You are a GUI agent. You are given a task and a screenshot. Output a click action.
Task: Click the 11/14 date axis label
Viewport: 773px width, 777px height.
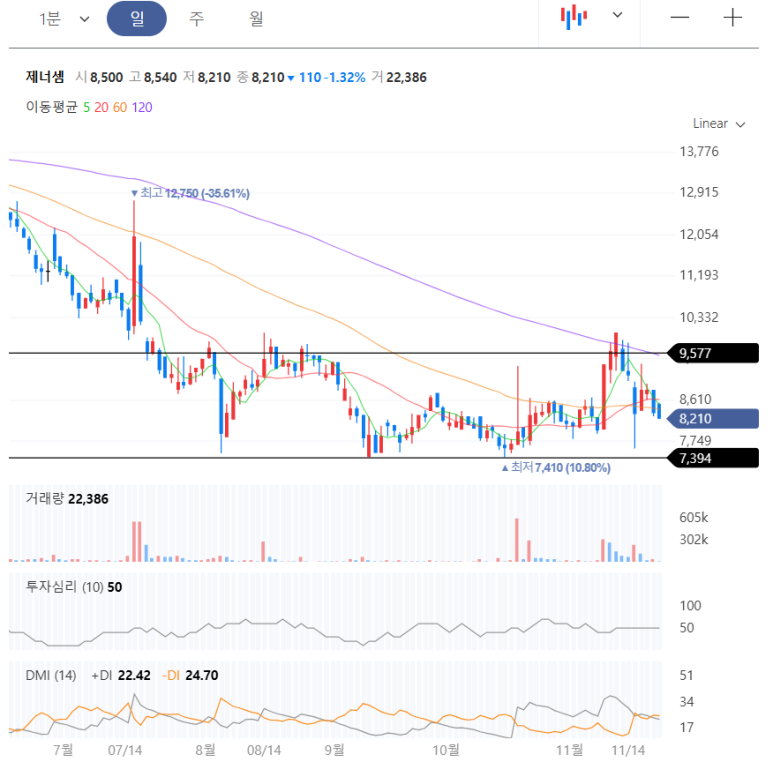[x=628, y=750]
